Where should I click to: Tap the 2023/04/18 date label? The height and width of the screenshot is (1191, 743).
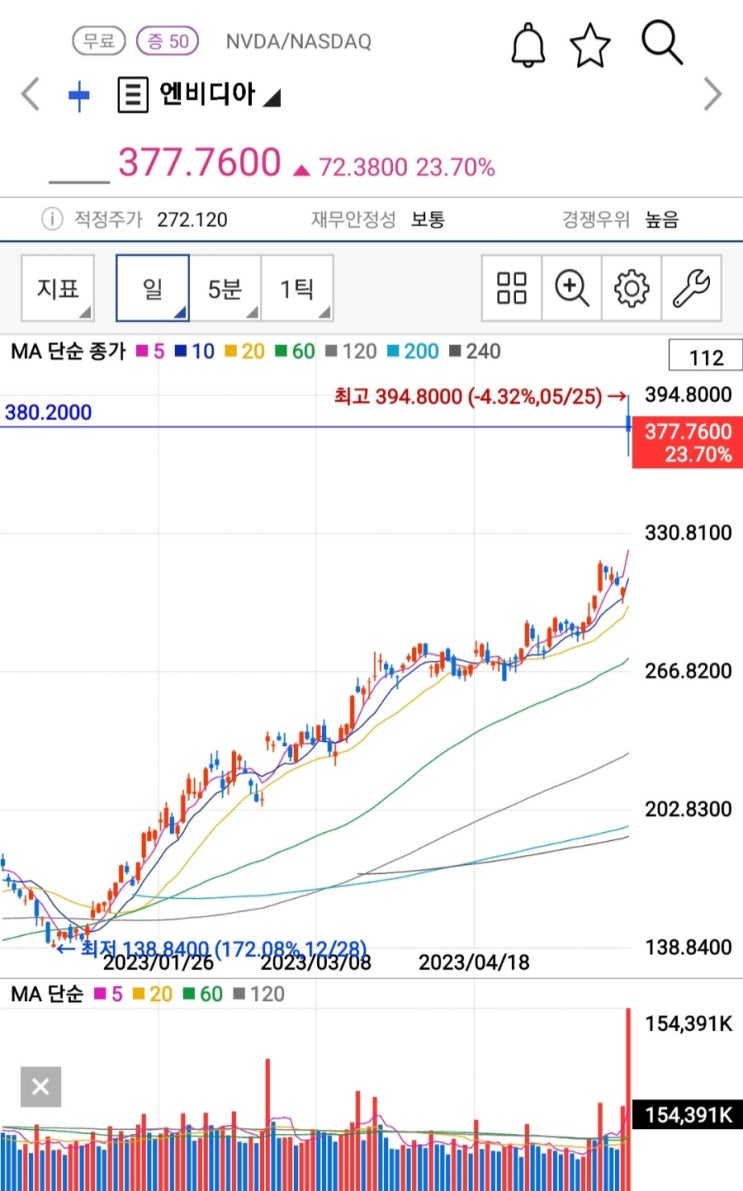coord(474,962)
